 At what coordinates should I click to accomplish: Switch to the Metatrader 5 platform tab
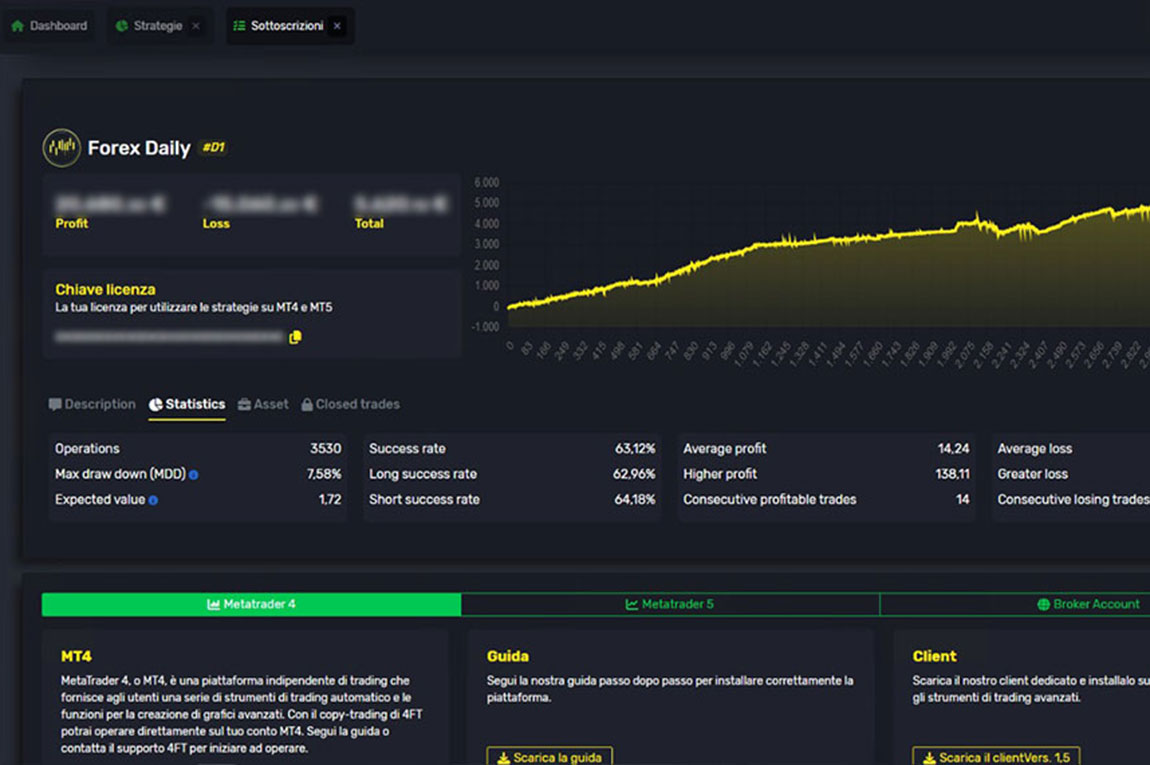[x=670, y=604]
